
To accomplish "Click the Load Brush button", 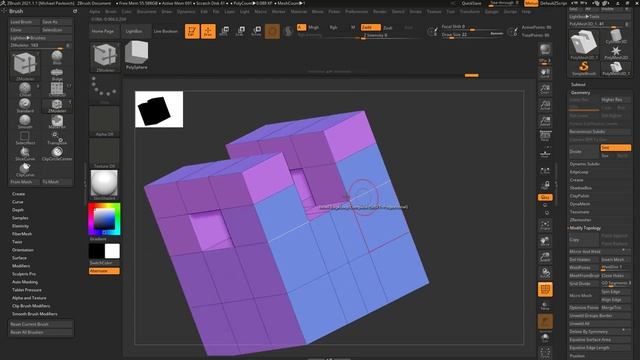I will [25, 22].
